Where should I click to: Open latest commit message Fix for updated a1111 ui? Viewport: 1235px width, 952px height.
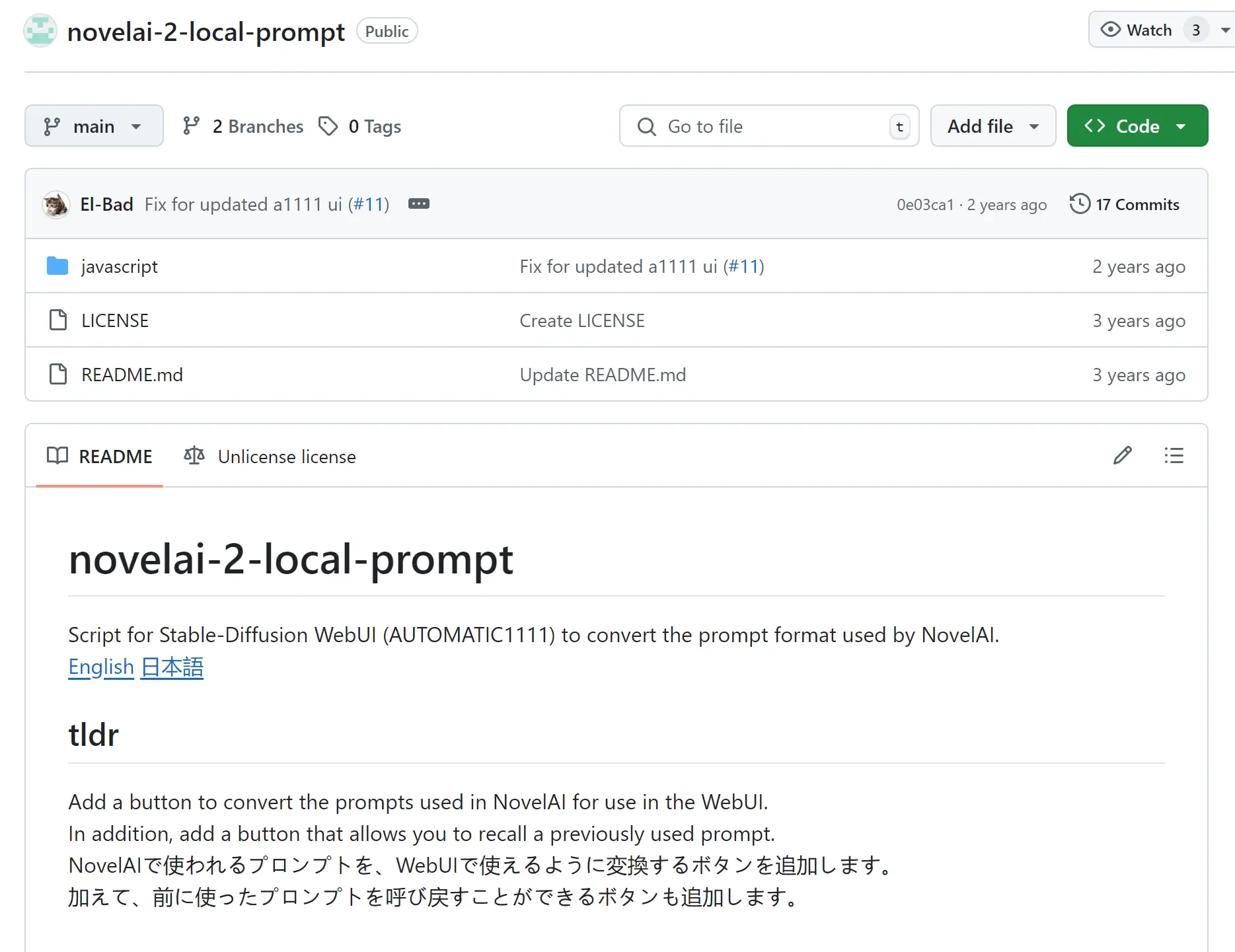coord(243,204)
